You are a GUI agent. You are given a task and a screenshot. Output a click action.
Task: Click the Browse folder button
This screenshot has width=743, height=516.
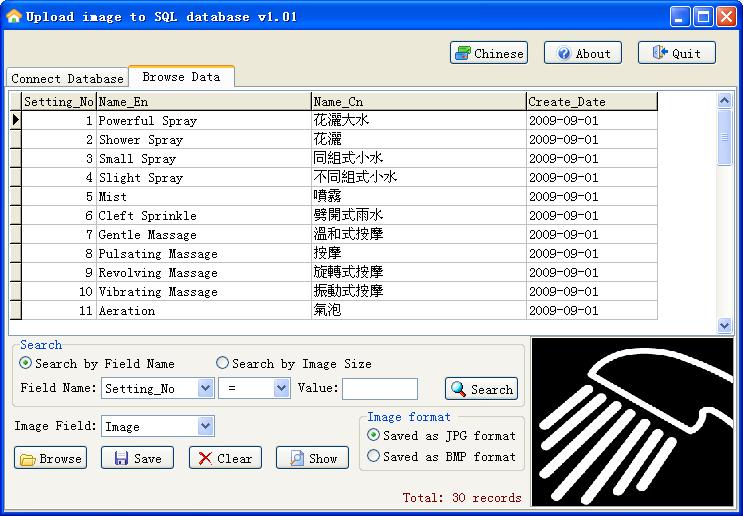[50, 458]
